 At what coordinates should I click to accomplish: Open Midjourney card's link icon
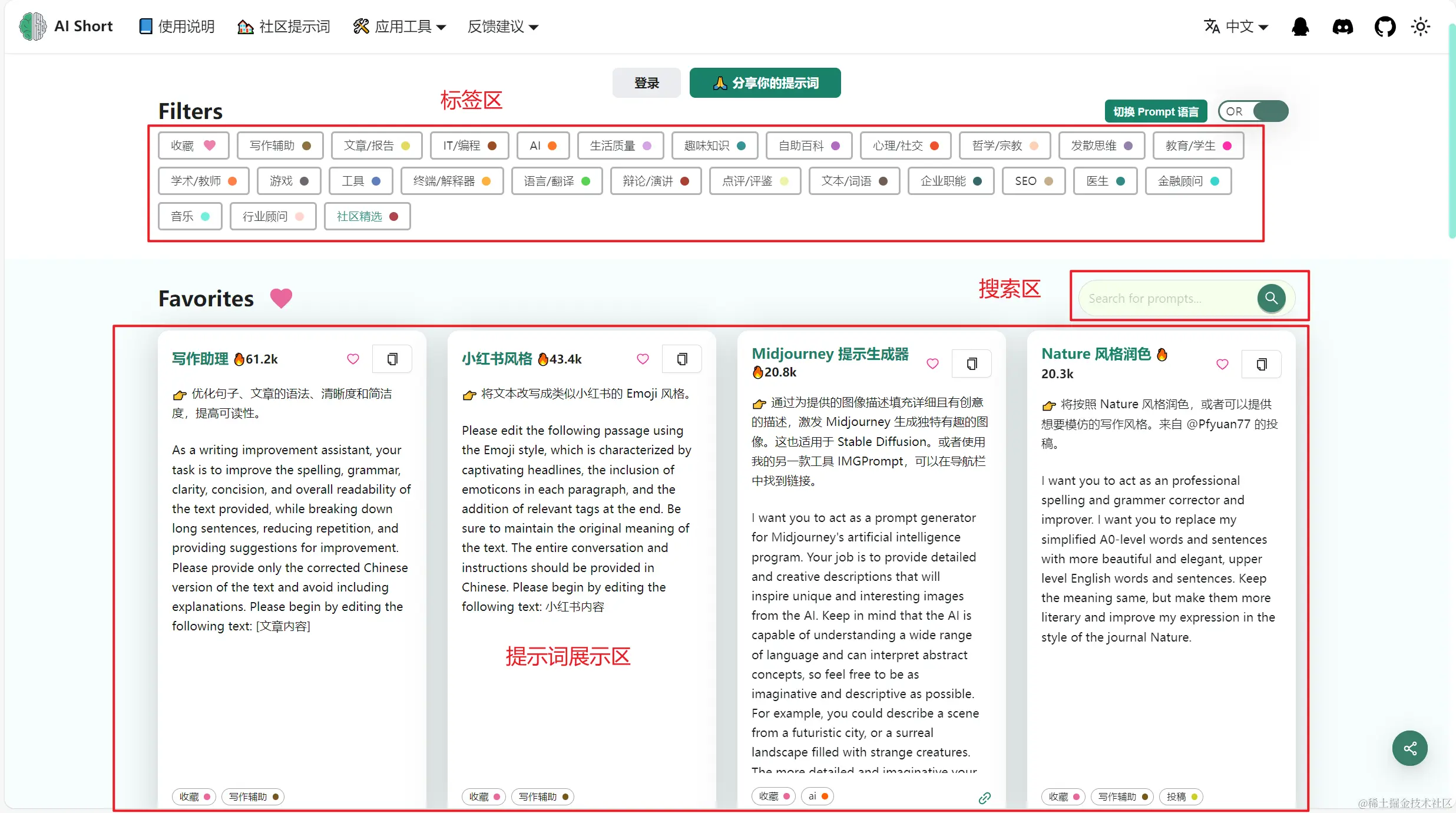click(984, 798)
